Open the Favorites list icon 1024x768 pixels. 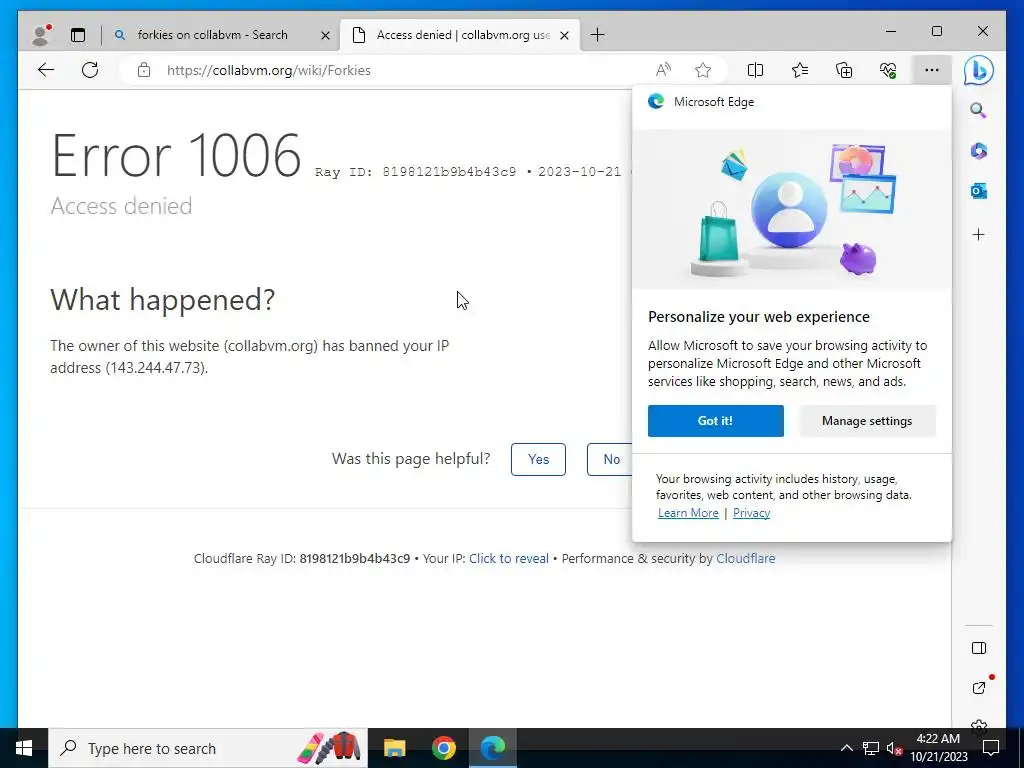[x=799, y=70]
